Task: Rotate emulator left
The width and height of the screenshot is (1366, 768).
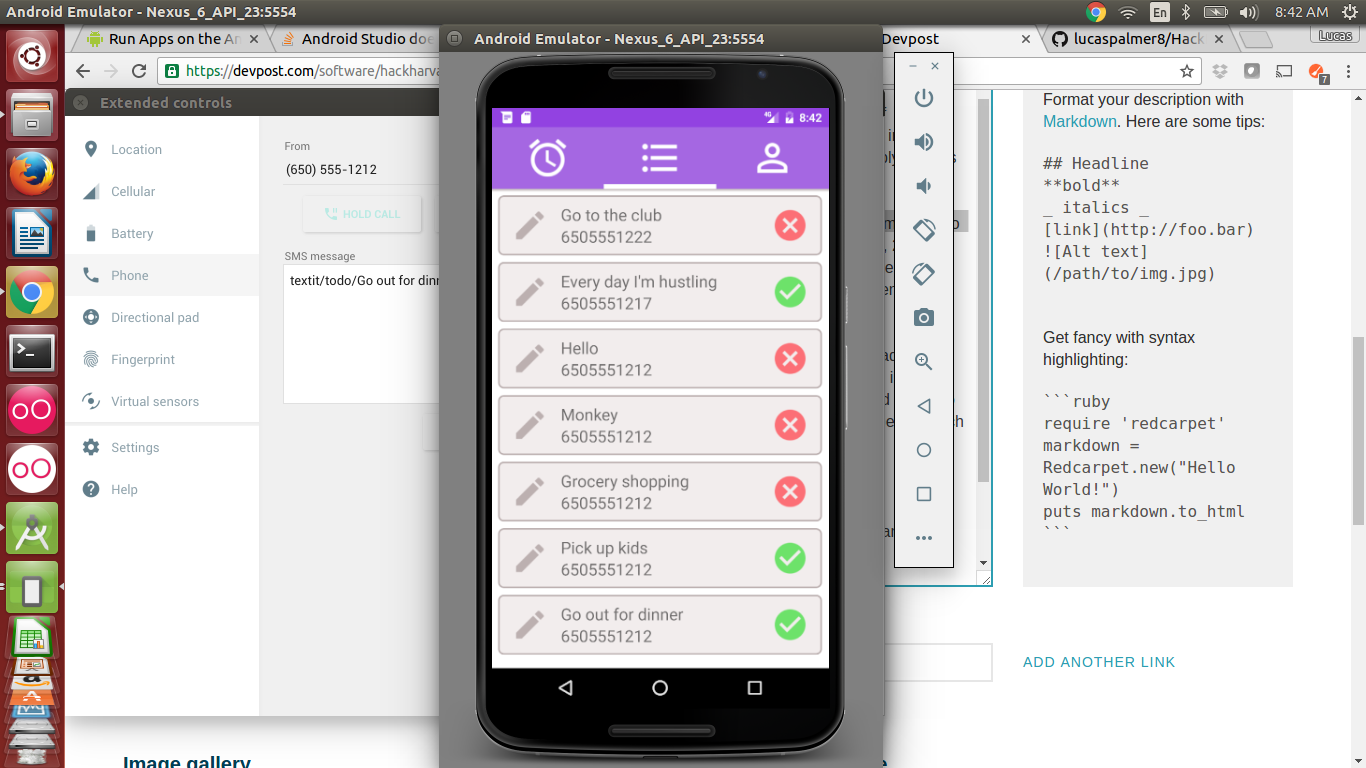Action: coord(924,230)
